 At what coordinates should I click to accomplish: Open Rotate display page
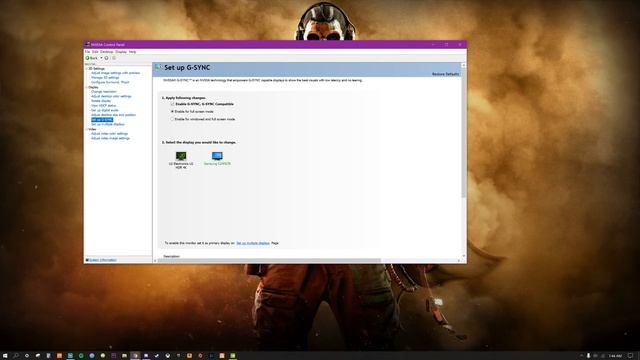[101, 101]
